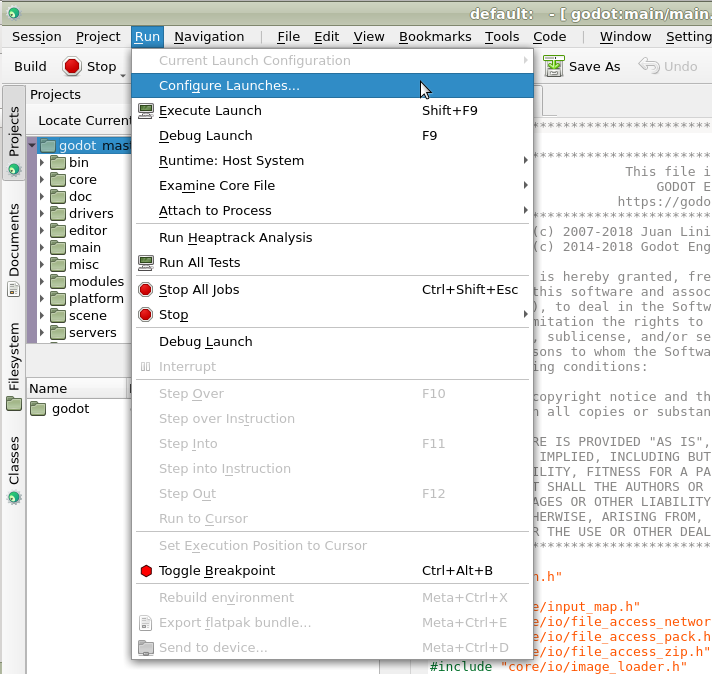Open the Navigation menu
712x674 pixels.
point(208,37)
